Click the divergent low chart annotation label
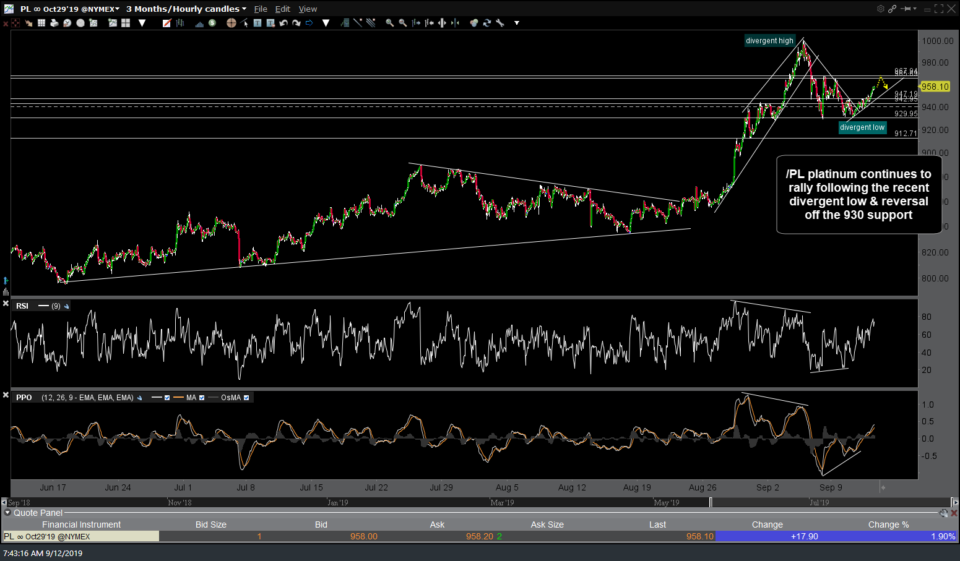Viewport: 960px width, 561px height. [x=862, y=127]
